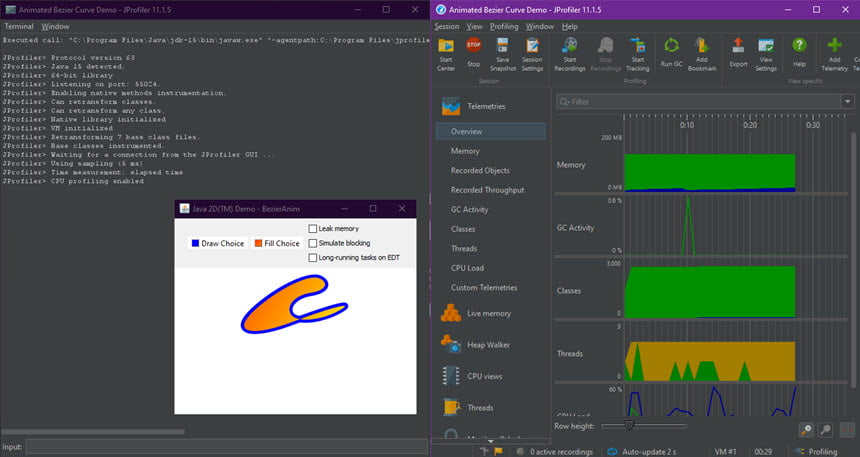Open the Threads section with mug icon

[x=467, y=408]
